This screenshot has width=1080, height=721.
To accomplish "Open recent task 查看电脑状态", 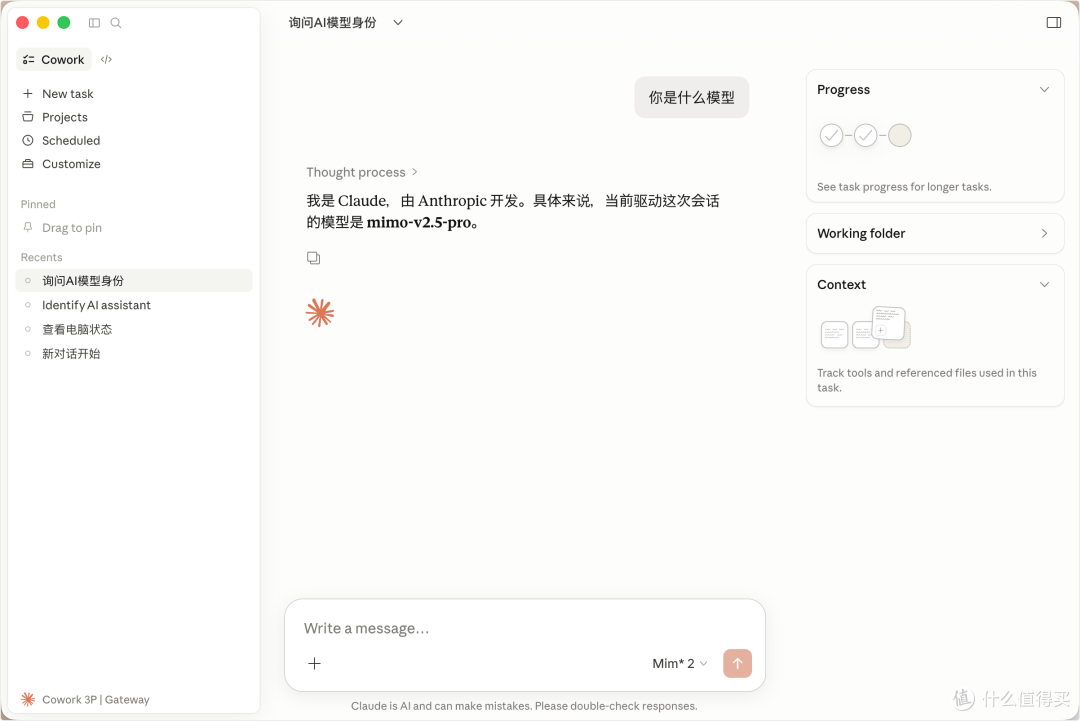I will [x=134, y=329].
